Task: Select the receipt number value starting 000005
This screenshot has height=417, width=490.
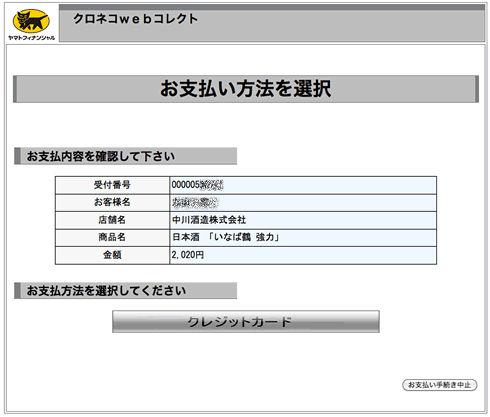Action: pyautogui.click(x=197, y=185)
